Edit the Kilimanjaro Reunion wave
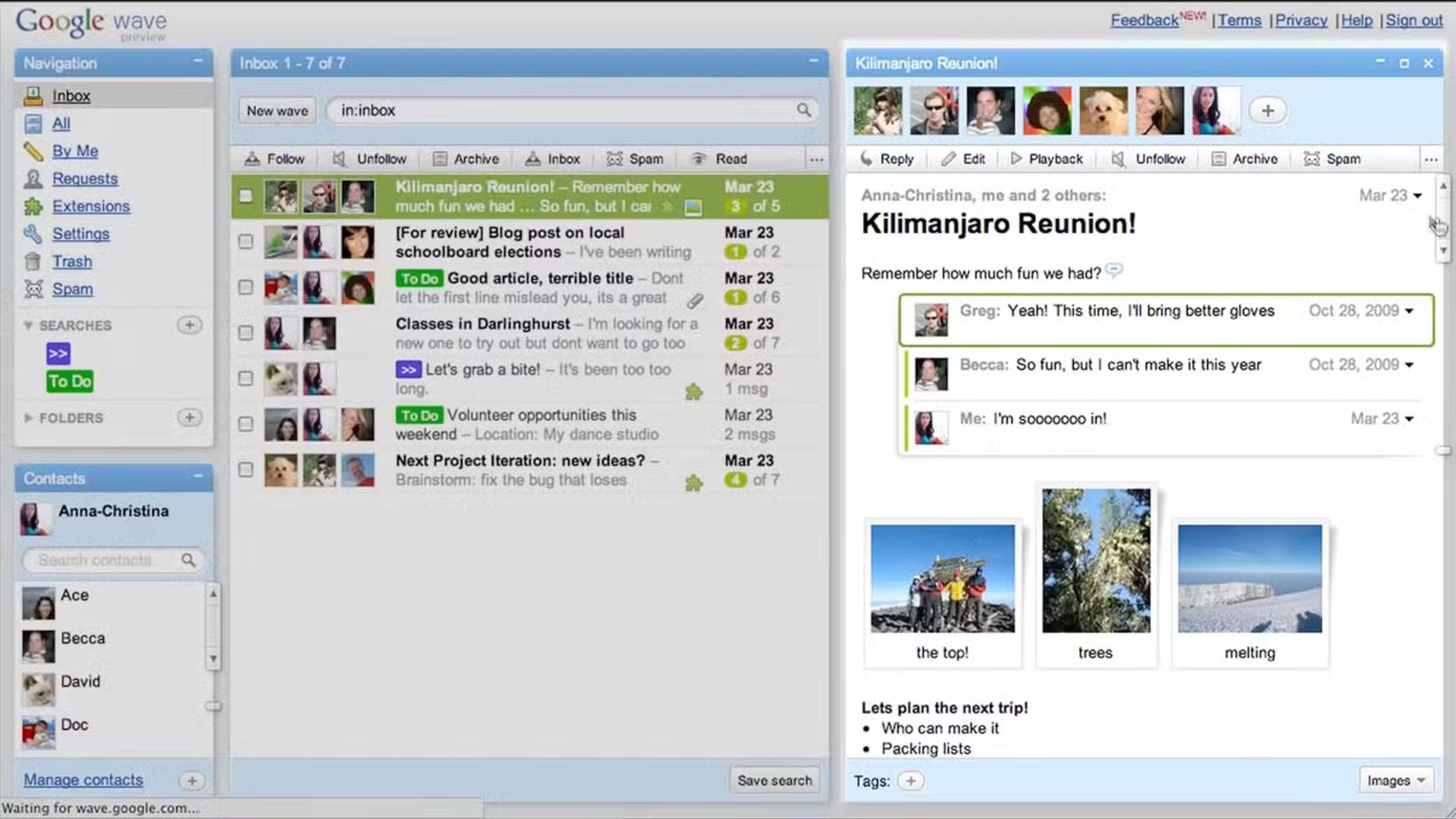The width and height of the screenshot is (1456, 819). pyautogui.click(x=963, y=159)
